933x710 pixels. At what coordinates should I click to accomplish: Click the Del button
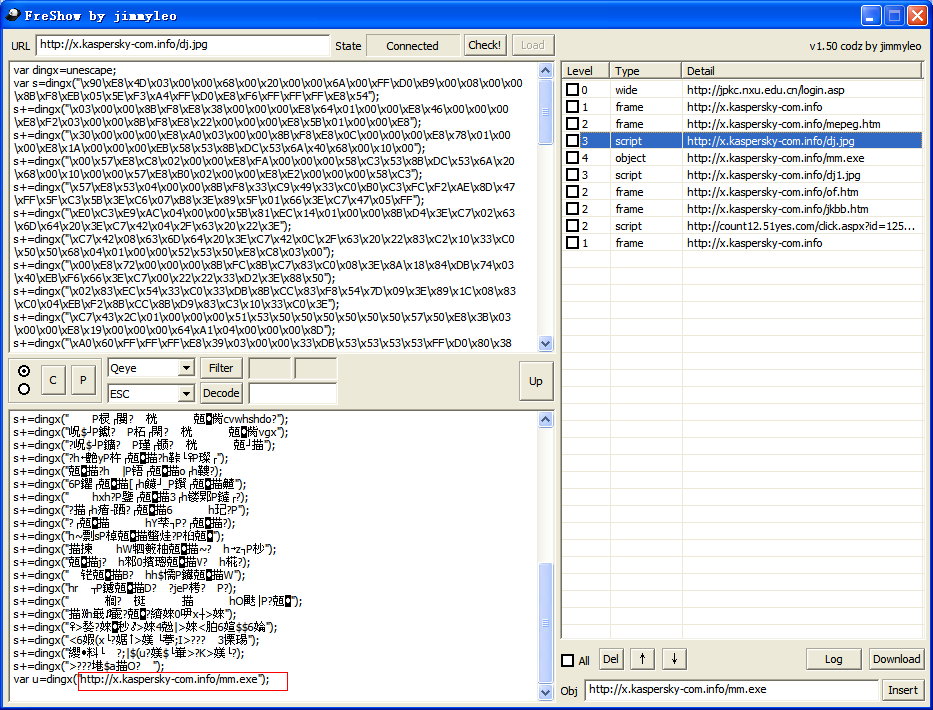610,659
